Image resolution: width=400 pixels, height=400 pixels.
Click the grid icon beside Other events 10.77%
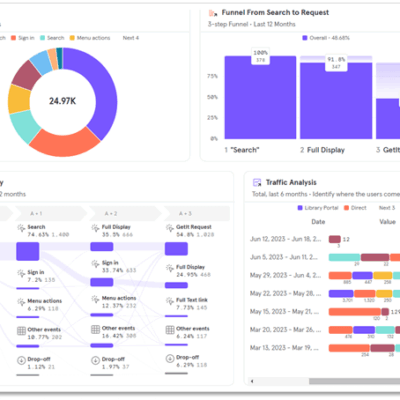tap(21, 331)
